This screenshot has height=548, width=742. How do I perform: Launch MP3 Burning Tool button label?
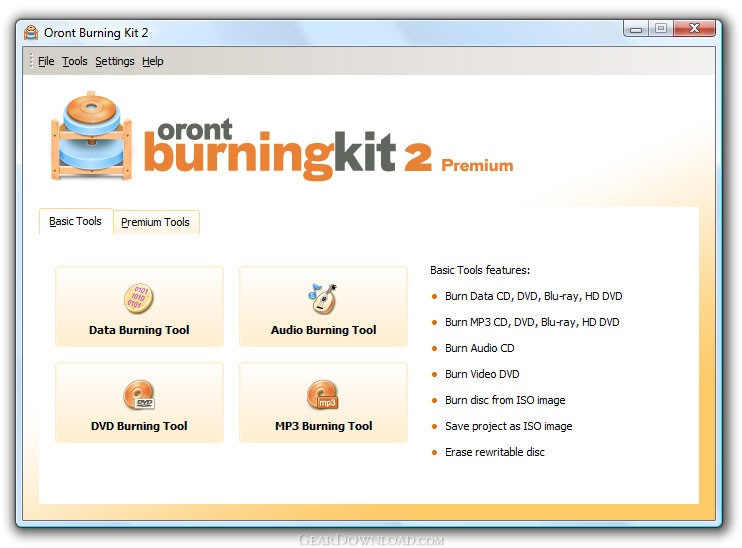(324, 426)
